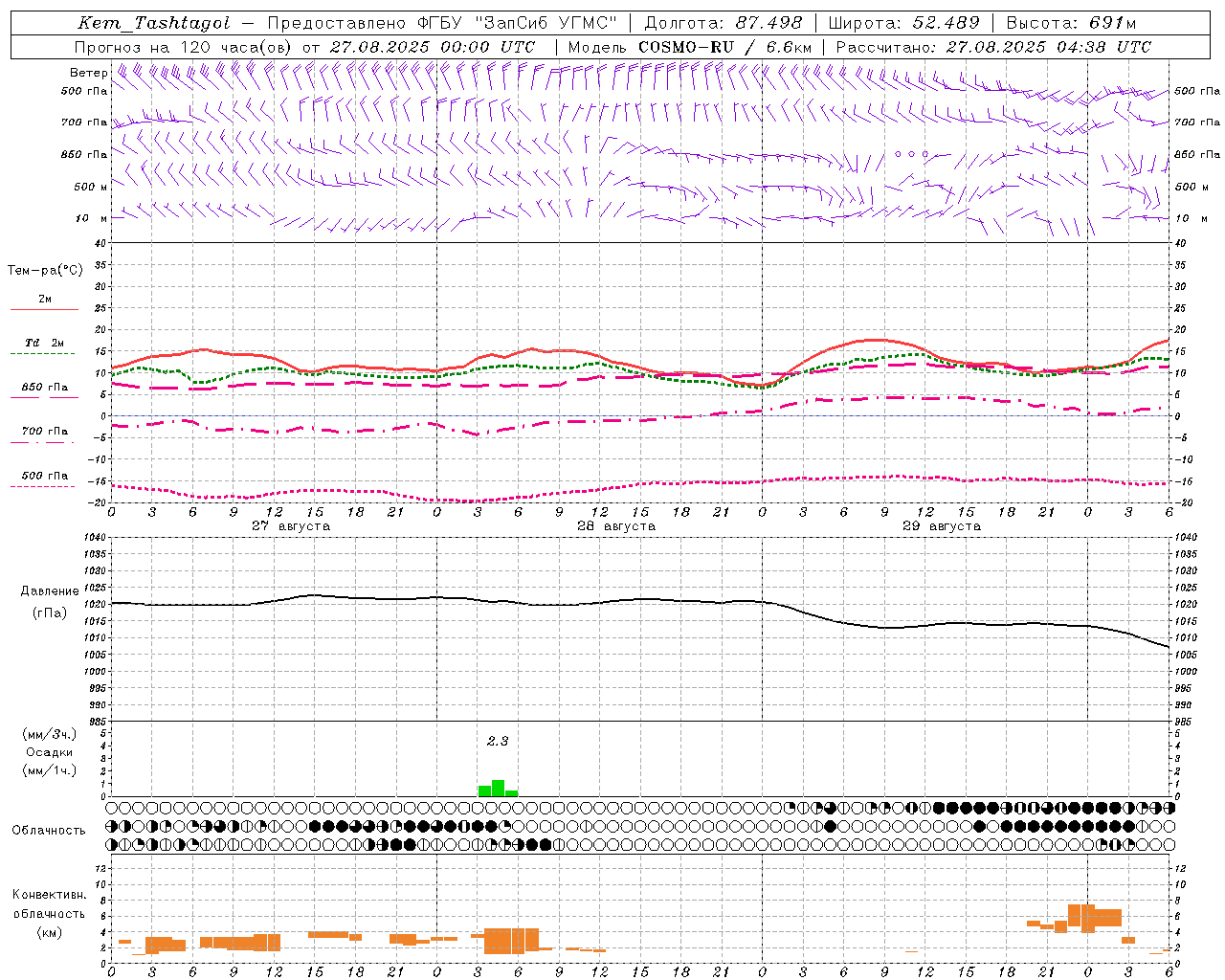Click the '850 гПа' temperature legend entry
The image size is (1225, 980).
[45, 388]
